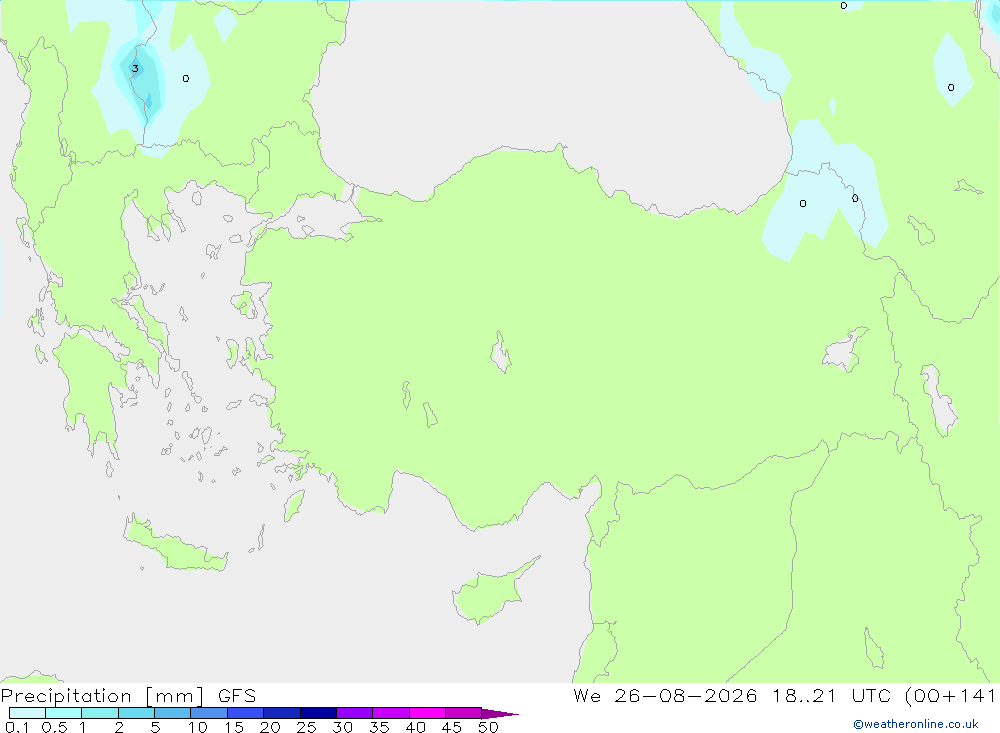The height and width of the screenshot is (733, 1000).
Task: Click the legend value "15"
Action: (234, 727)
